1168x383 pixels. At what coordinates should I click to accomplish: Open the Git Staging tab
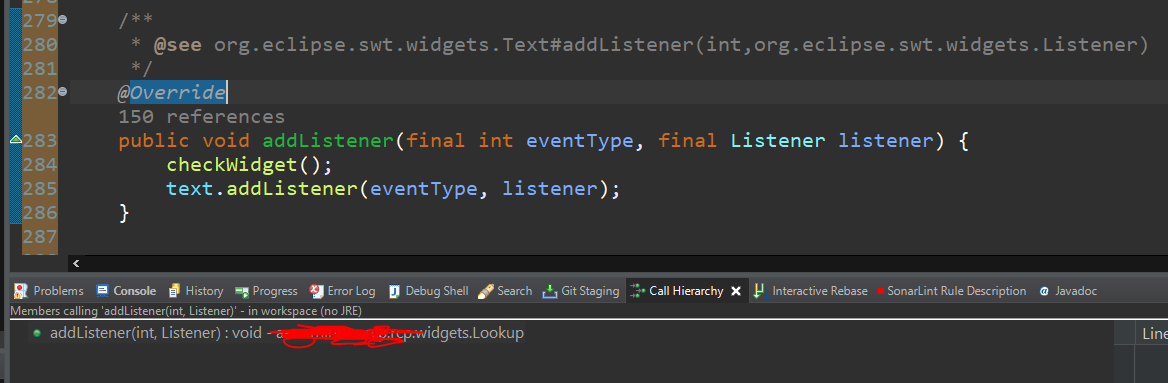pyautogui.click(x=581, y=291)
